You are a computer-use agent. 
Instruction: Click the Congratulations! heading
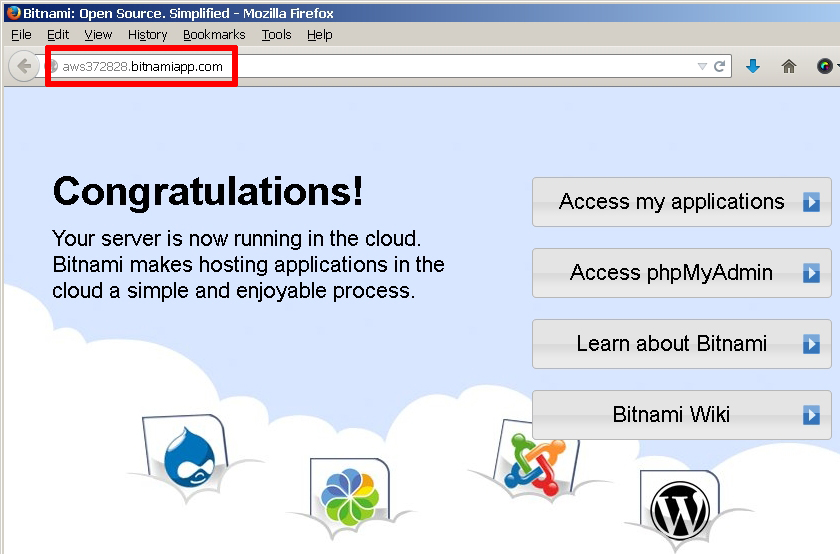point(208,191)
